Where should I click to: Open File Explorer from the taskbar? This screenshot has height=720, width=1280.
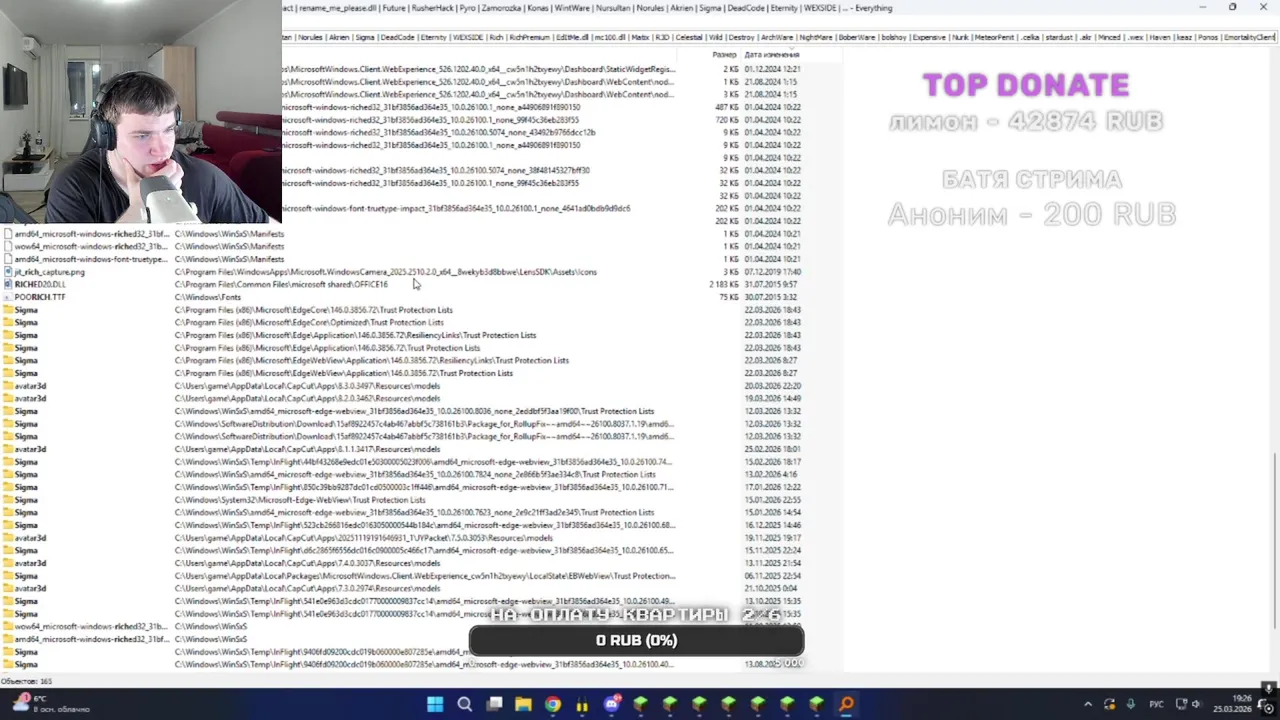pos(523,704)
